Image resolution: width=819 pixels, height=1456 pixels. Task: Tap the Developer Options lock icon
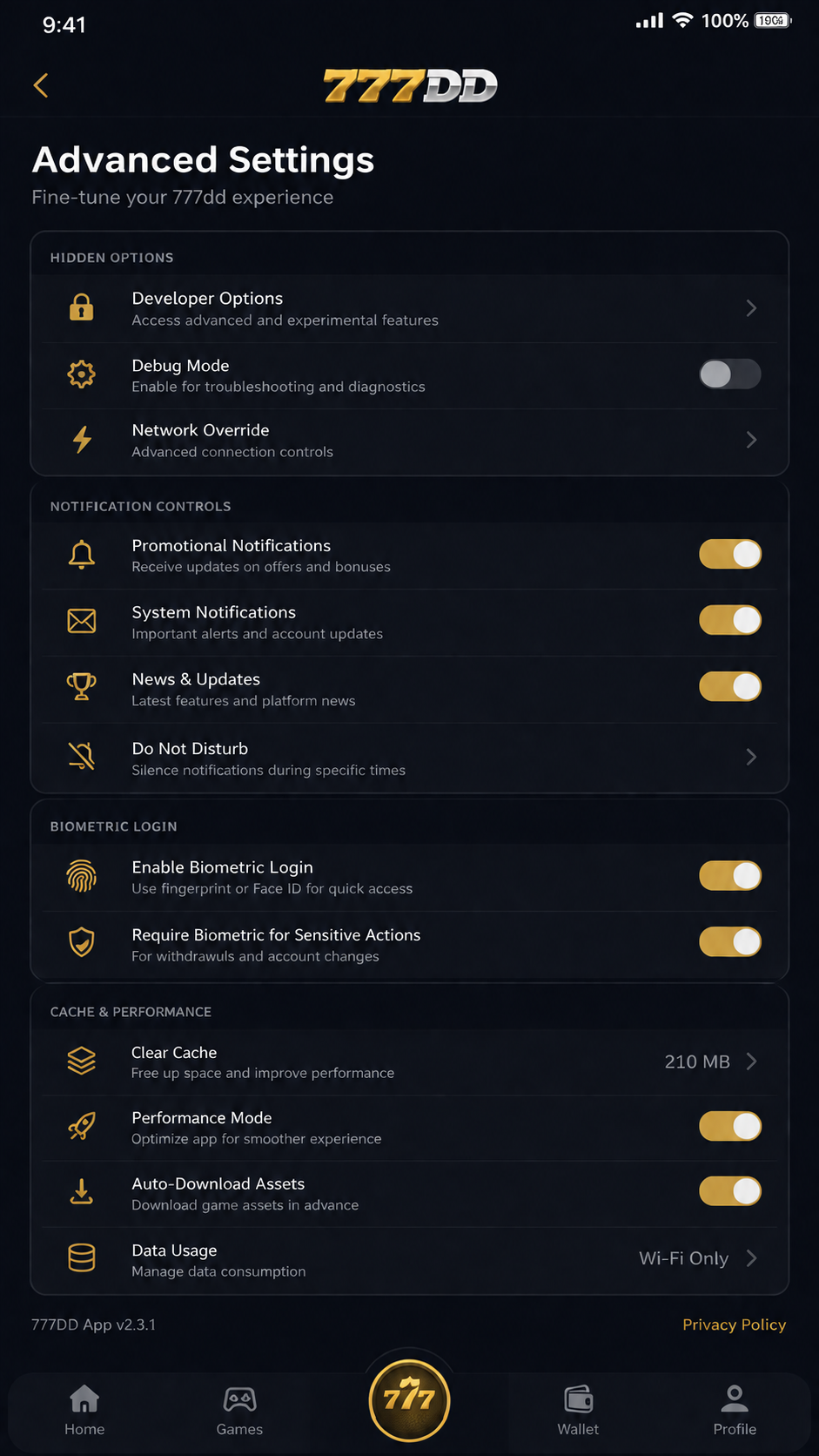[81, 307]
